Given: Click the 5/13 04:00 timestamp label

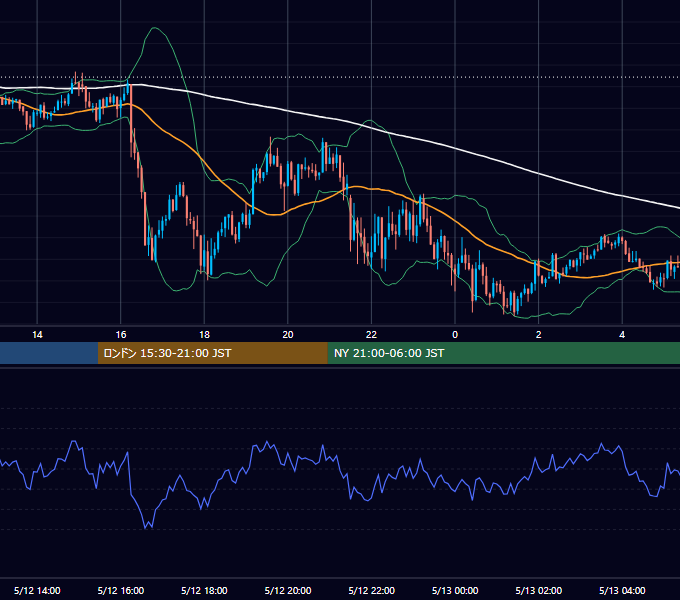Looking at the screenshot, I should tap(622, 590).
